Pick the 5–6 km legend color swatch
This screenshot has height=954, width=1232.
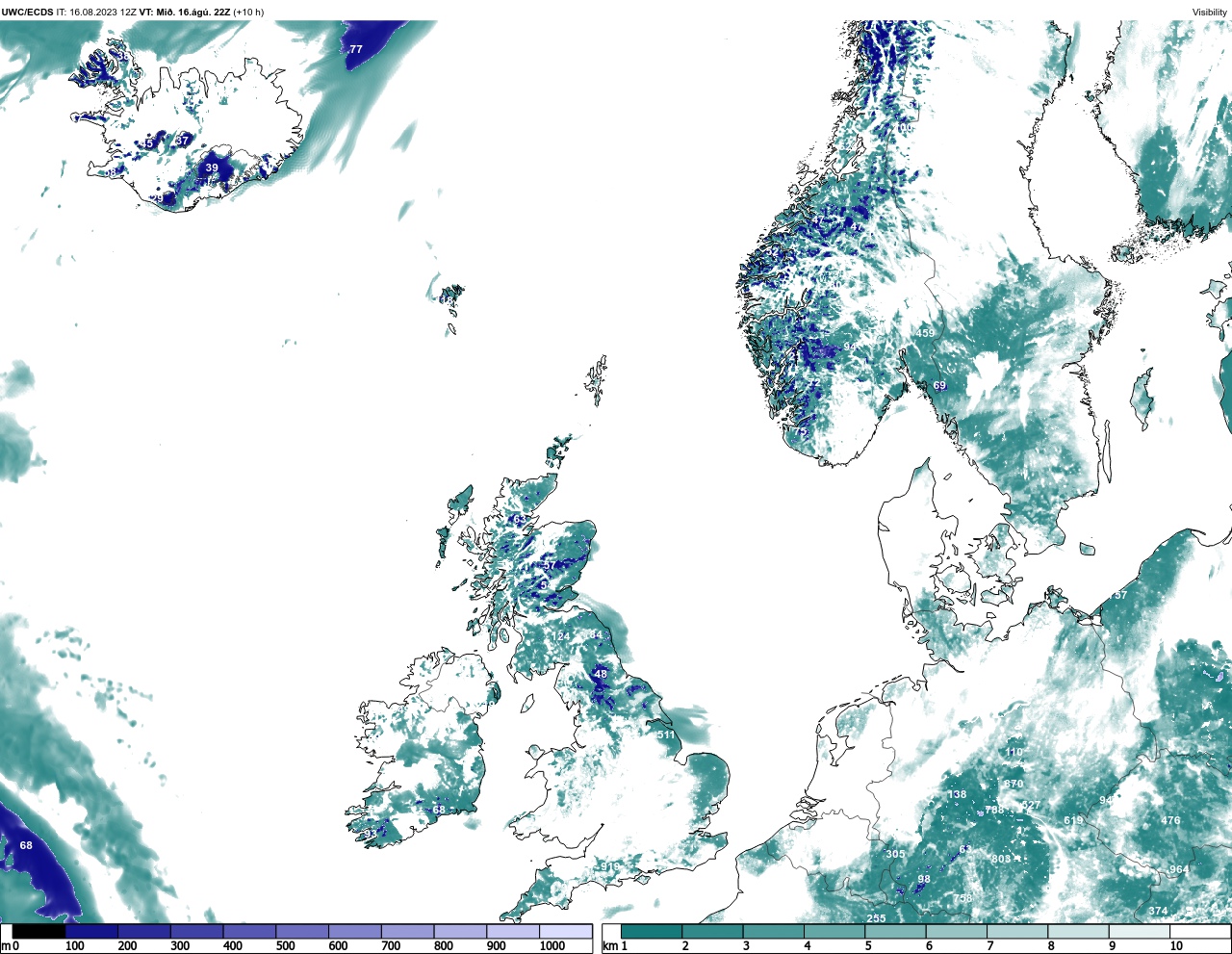pos(895,932)
